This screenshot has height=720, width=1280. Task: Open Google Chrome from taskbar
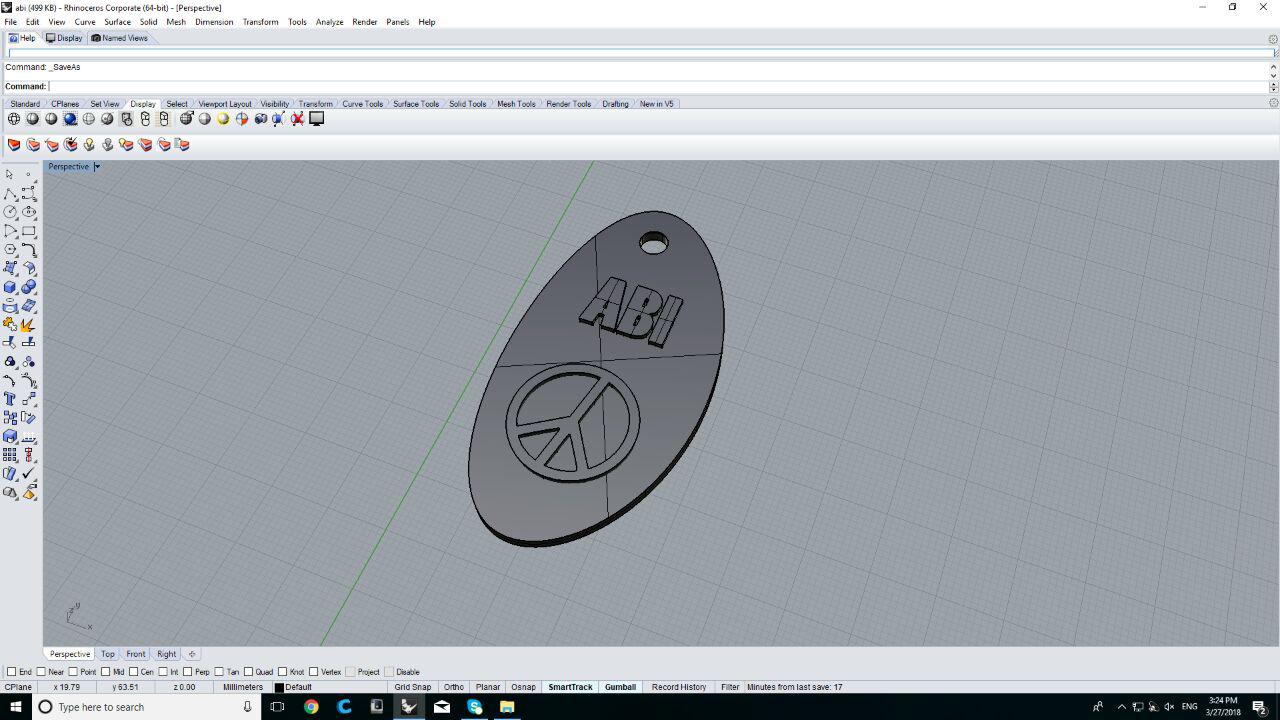tap(311, 707)
